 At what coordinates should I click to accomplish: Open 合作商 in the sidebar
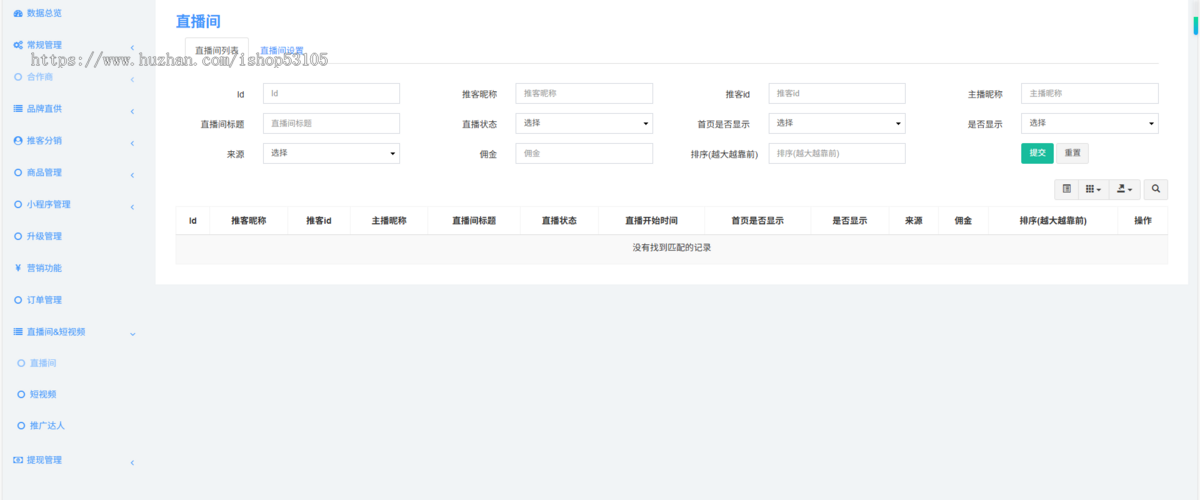pos(40,76)
